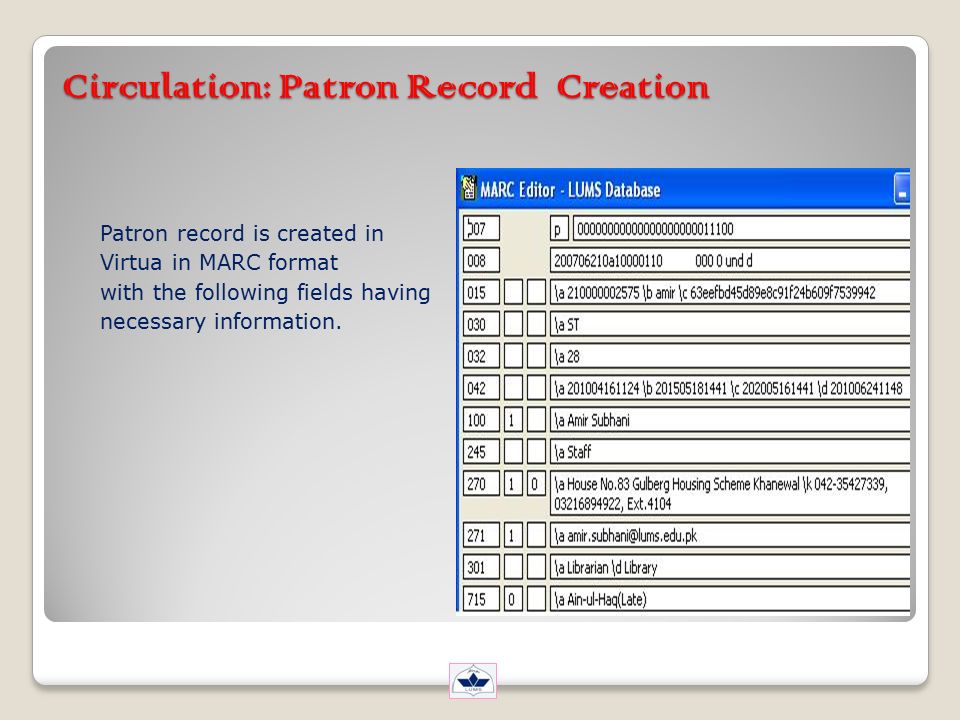Viewport: 960px width, 720px height.
Task: Click the 015 field with barcode 210000002575
Action: pyautogui.click(x=730, y=292)
